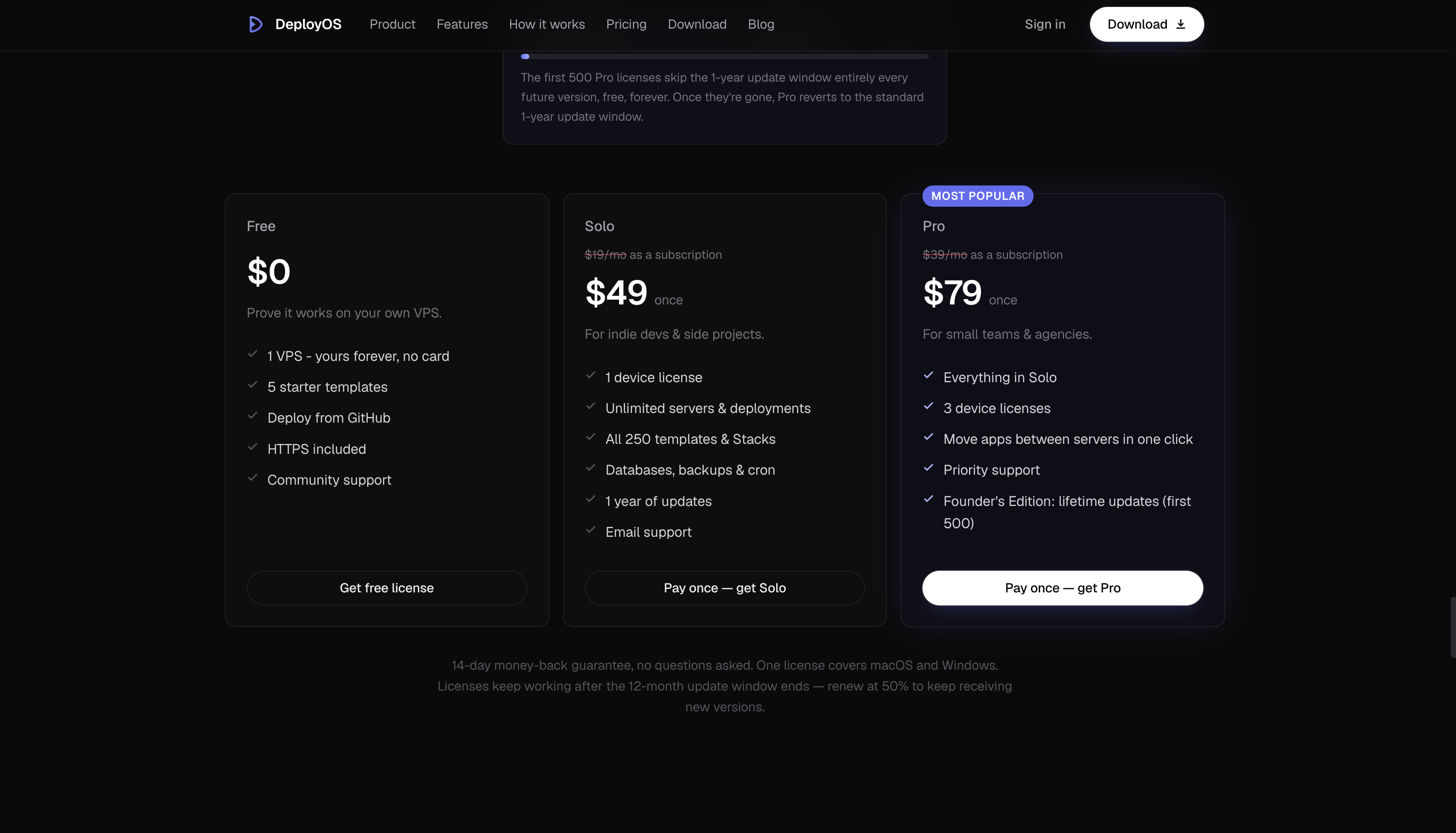Click checkmark beside 'Everything in Solo'
1456x833 pixels.
tap(929, 375)
